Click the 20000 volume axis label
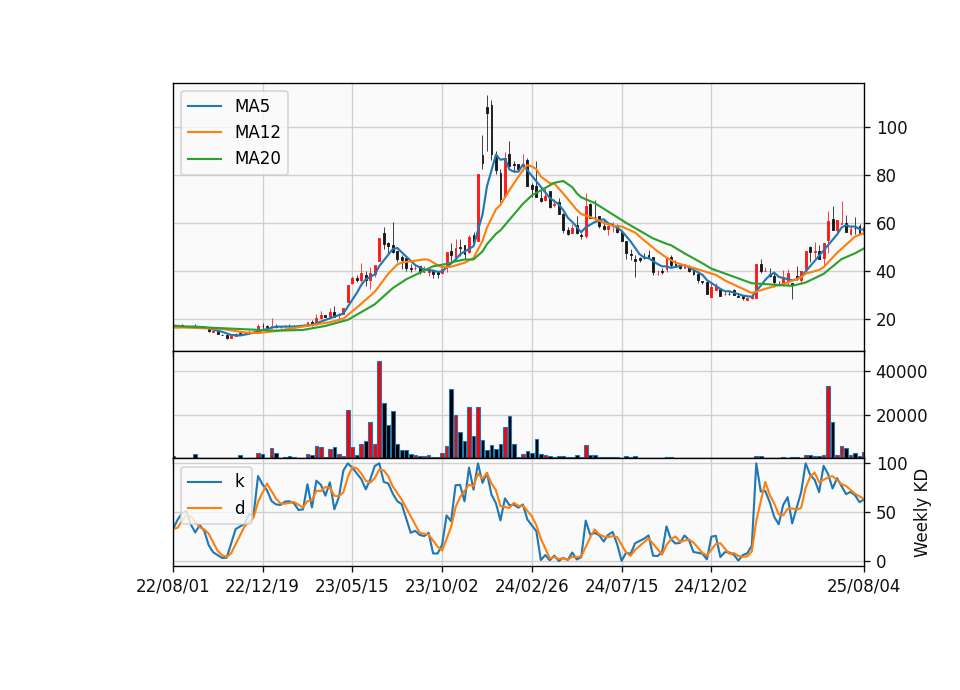The image size is (960, 690). (x=902, y=416)
